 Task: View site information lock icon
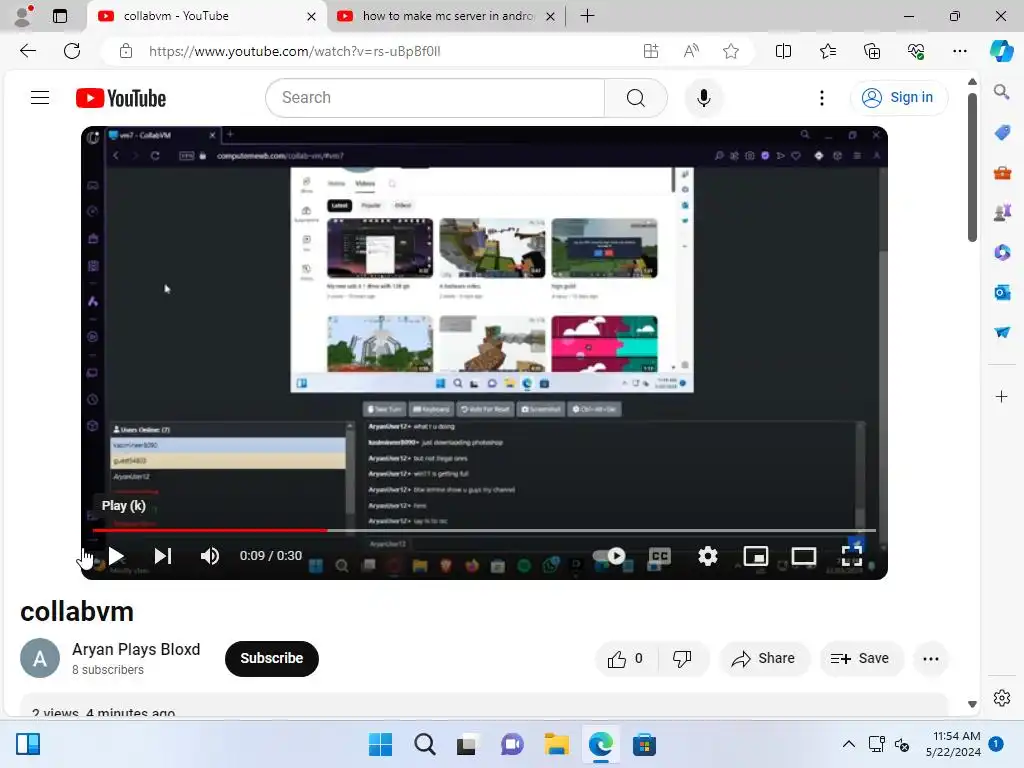tap(126, 51)
